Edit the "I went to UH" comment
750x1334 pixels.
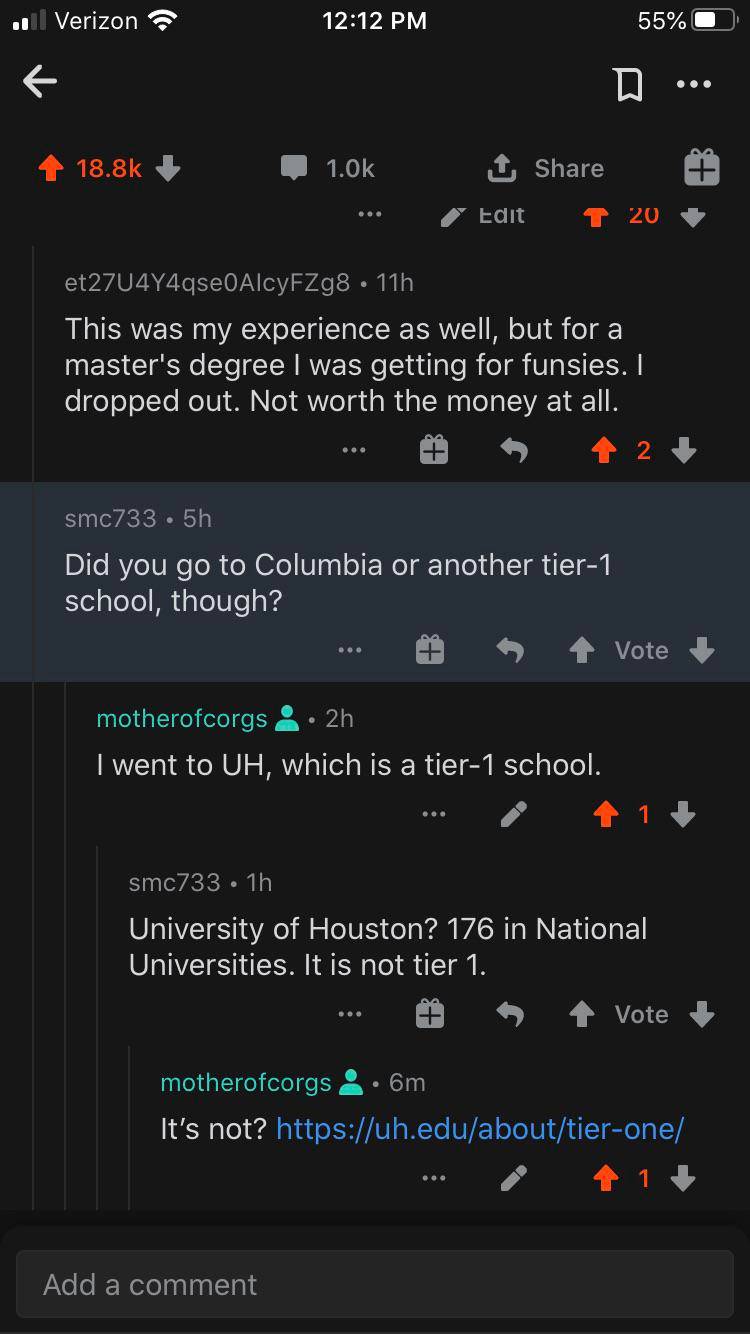click(513, 816)
